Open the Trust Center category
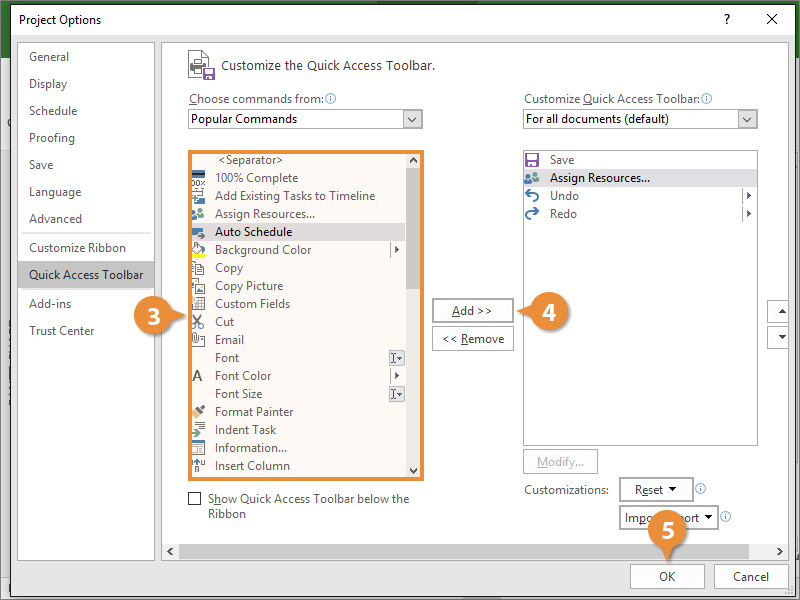 pos(62,331)
